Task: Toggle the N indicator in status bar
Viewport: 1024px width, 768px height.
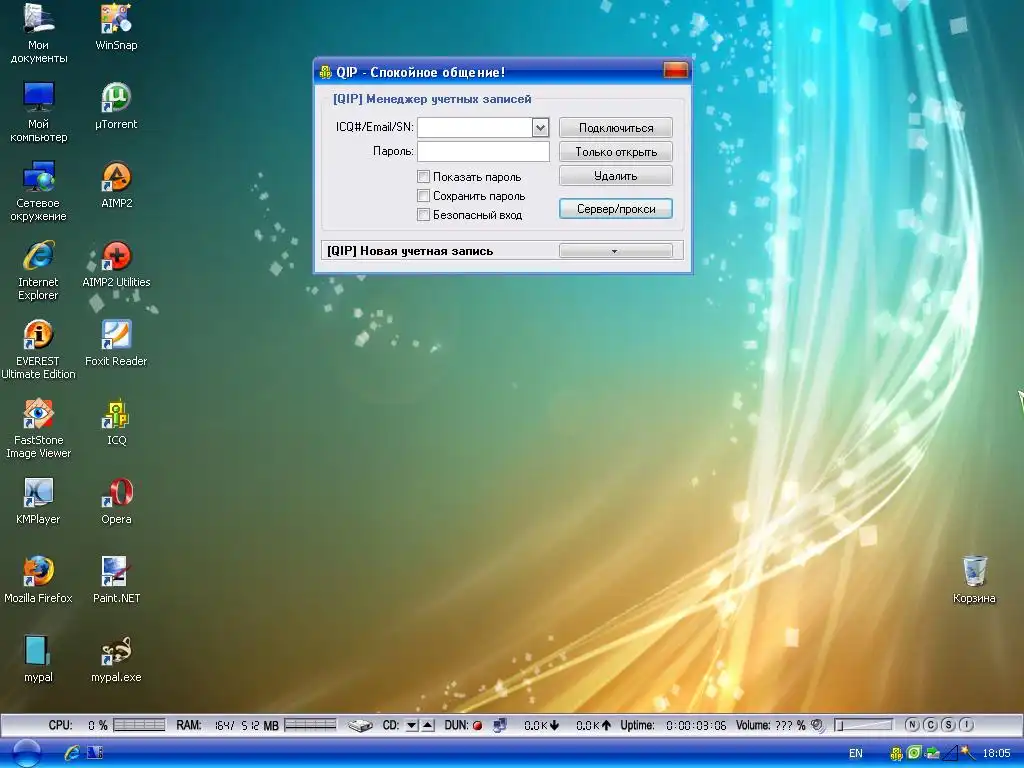Action: point(912,725)
